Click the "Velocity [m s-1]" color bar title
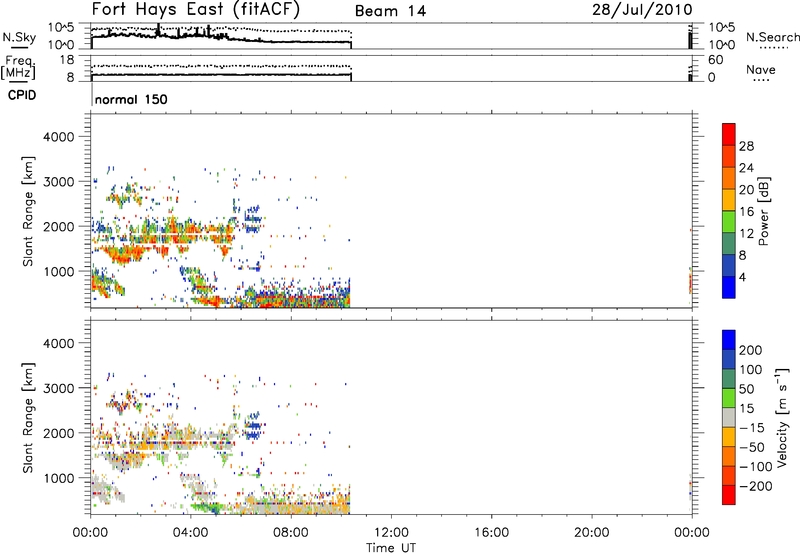The image size is (800, 554). (x=782, y=417)
